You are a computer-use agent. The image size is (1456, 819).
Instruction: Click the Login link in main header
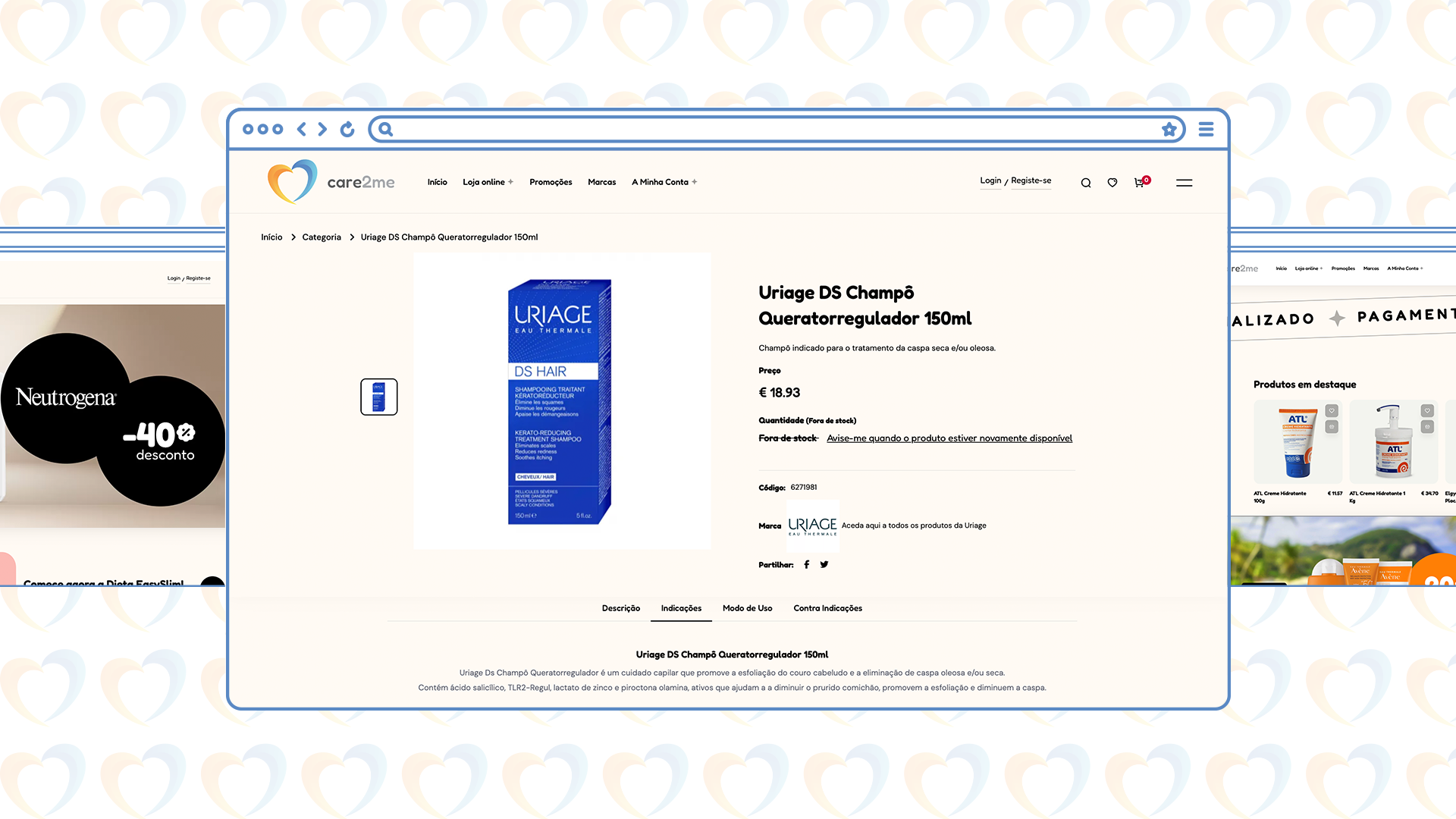coord(990,180)
